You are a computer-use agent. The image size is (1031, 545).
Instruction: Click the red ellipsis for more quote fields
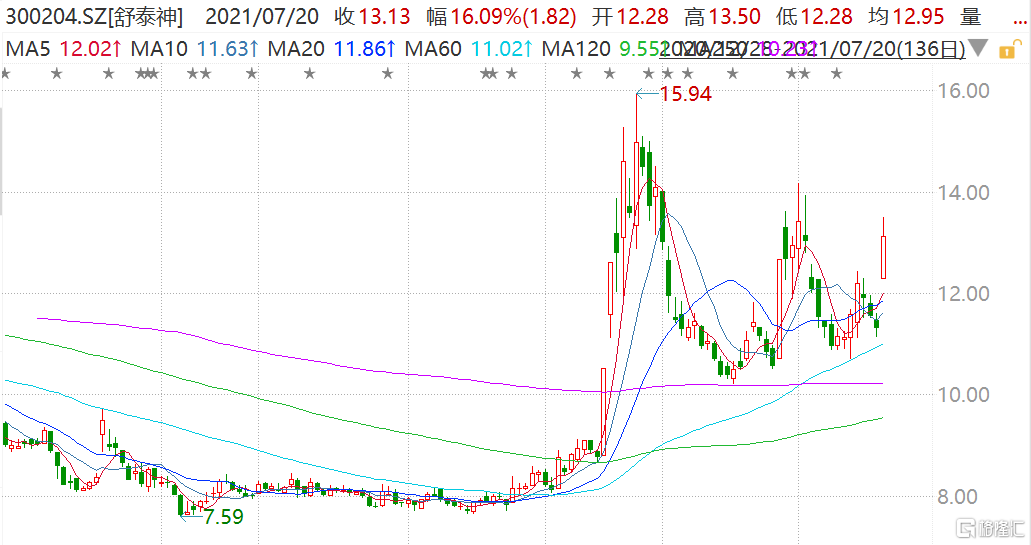point(1020,20)
